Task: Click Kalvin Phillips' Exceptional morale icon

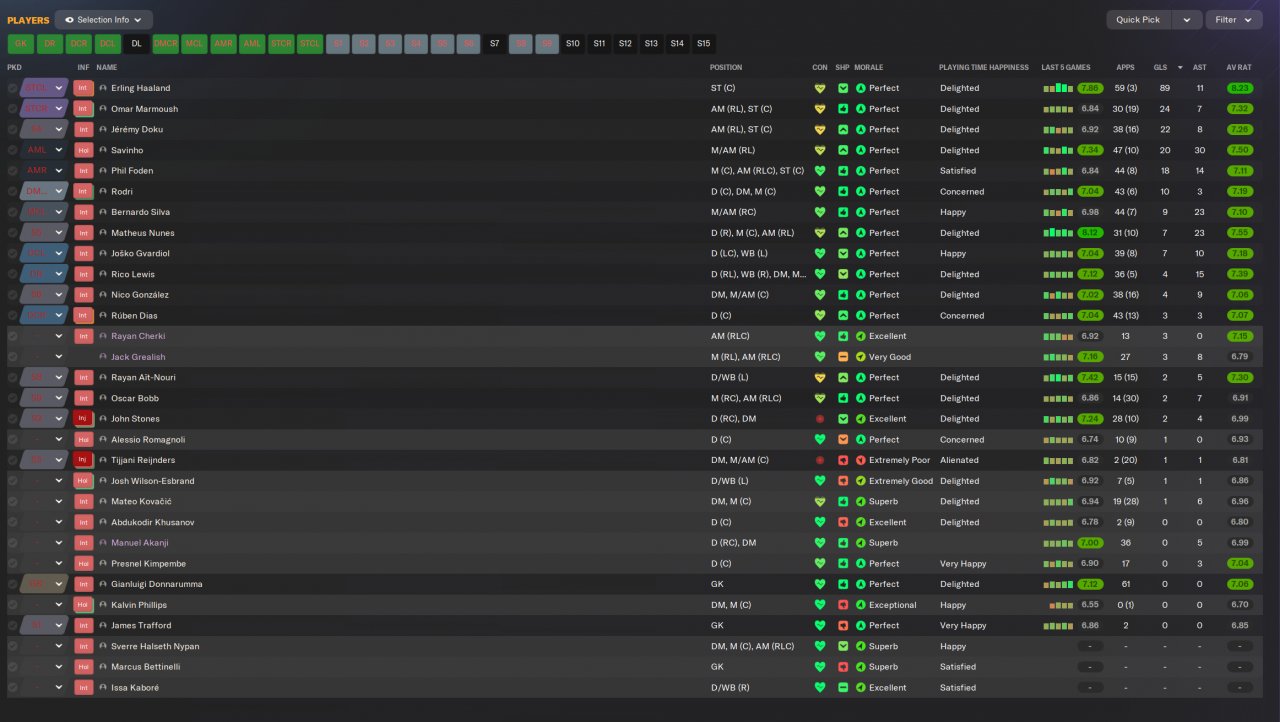Action: coord(861,605)
